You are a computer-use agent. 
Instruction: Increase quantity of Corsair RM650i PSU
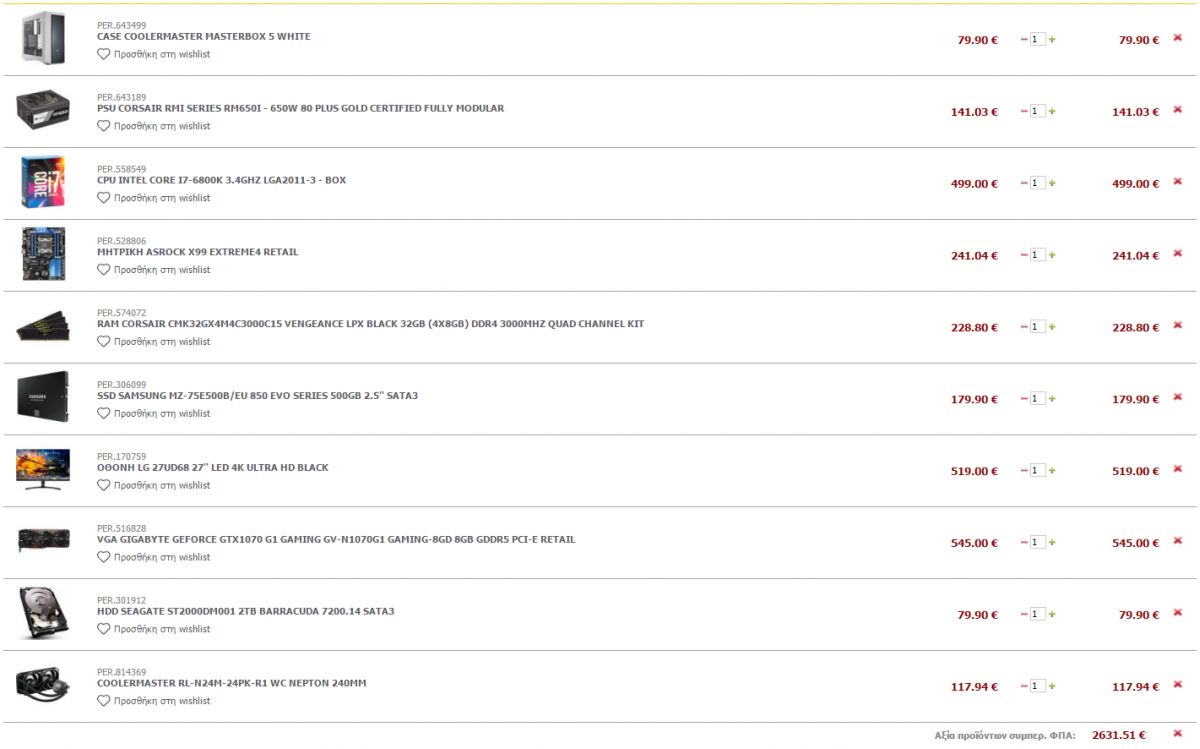(x=1052, y=111)
